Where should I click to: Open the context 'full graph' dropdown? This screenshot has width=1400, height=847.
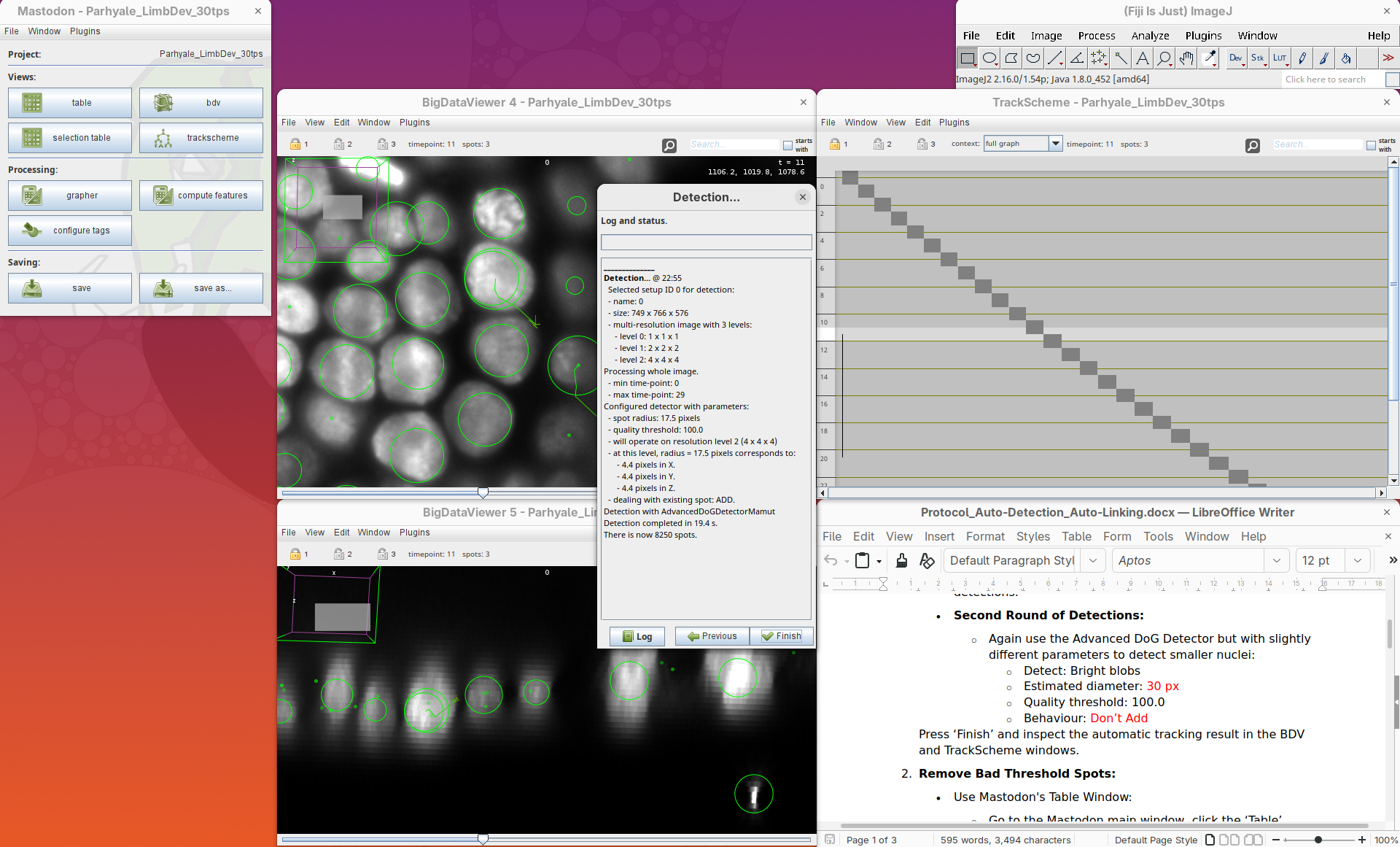[1055, 144]
